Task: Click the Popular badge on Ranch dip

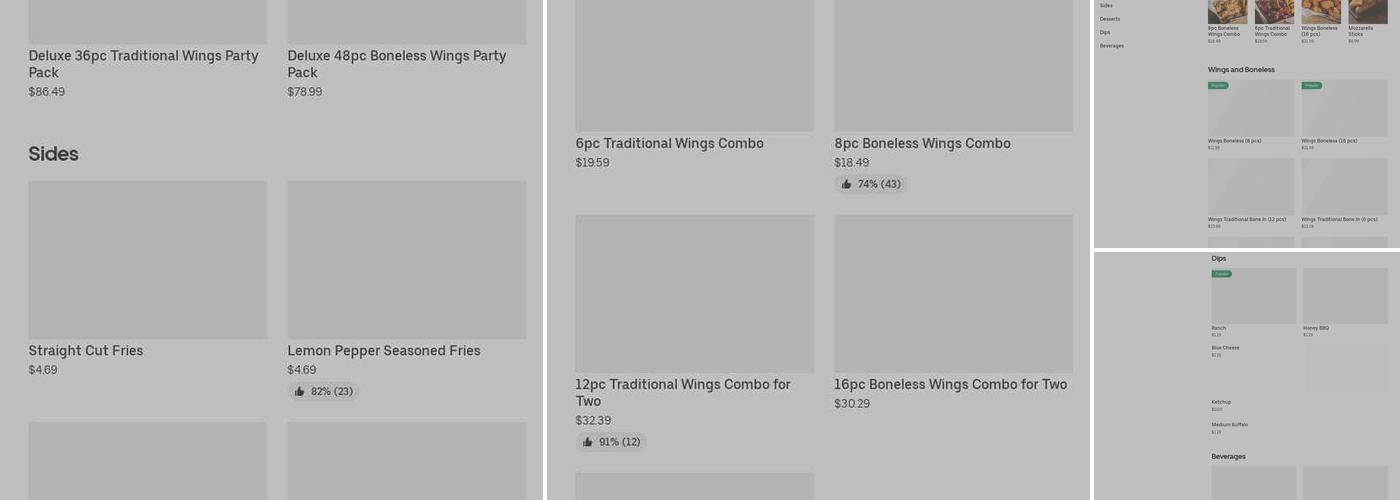Action: 1221,274
